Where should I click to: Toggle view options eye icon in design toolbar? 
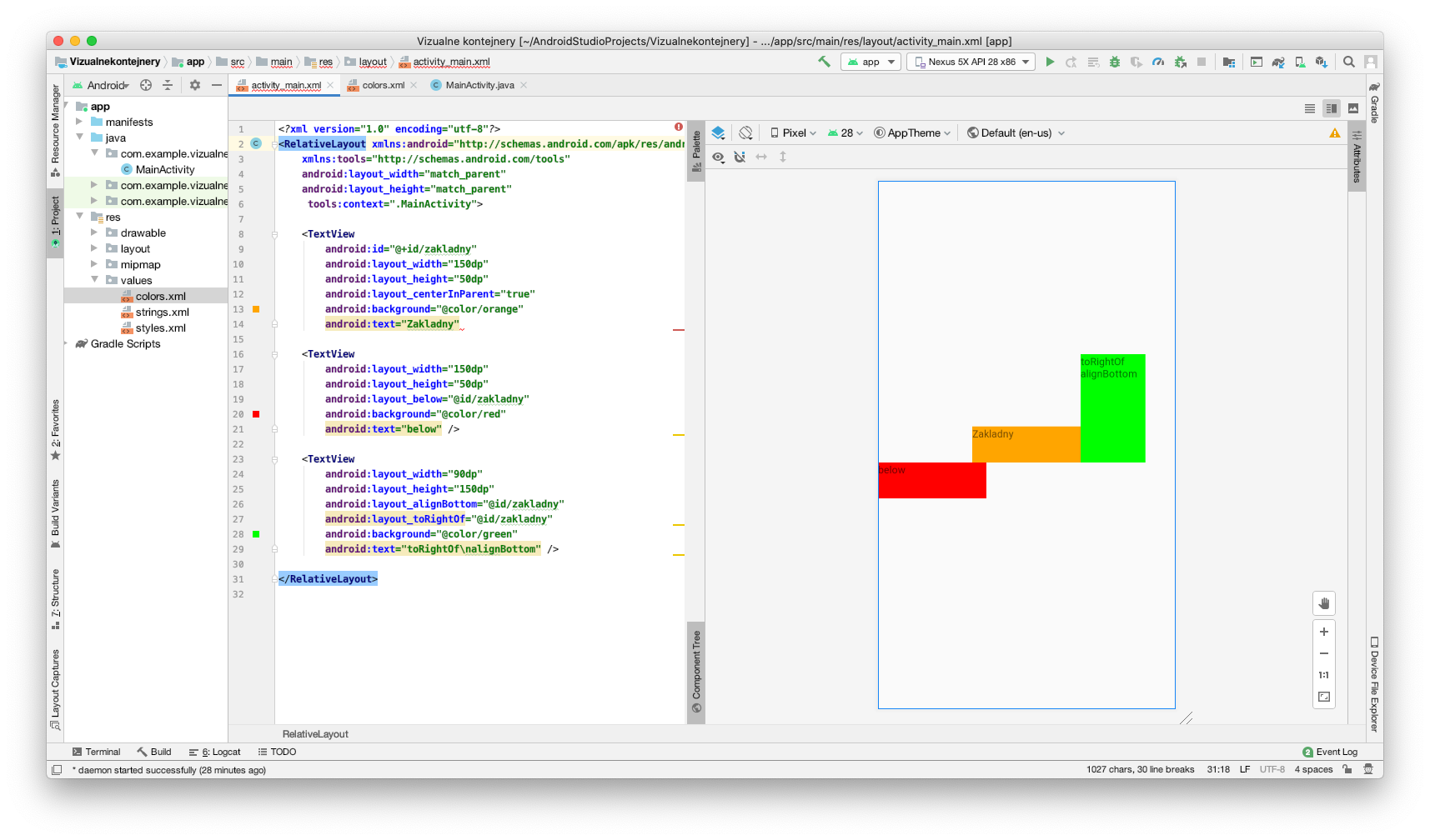coord(718,157)
